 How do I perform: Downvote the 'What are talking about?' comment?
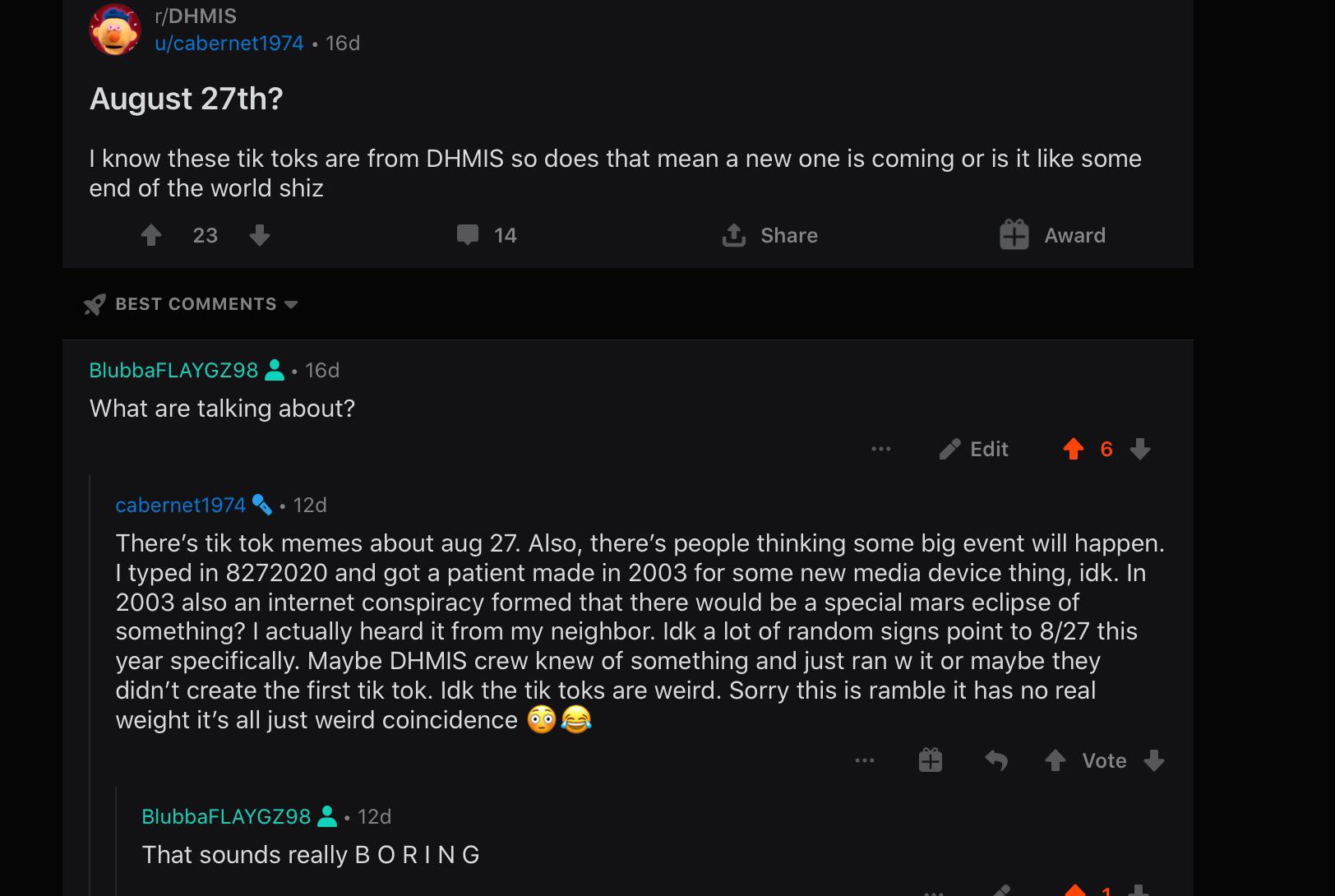[1140, 449]
